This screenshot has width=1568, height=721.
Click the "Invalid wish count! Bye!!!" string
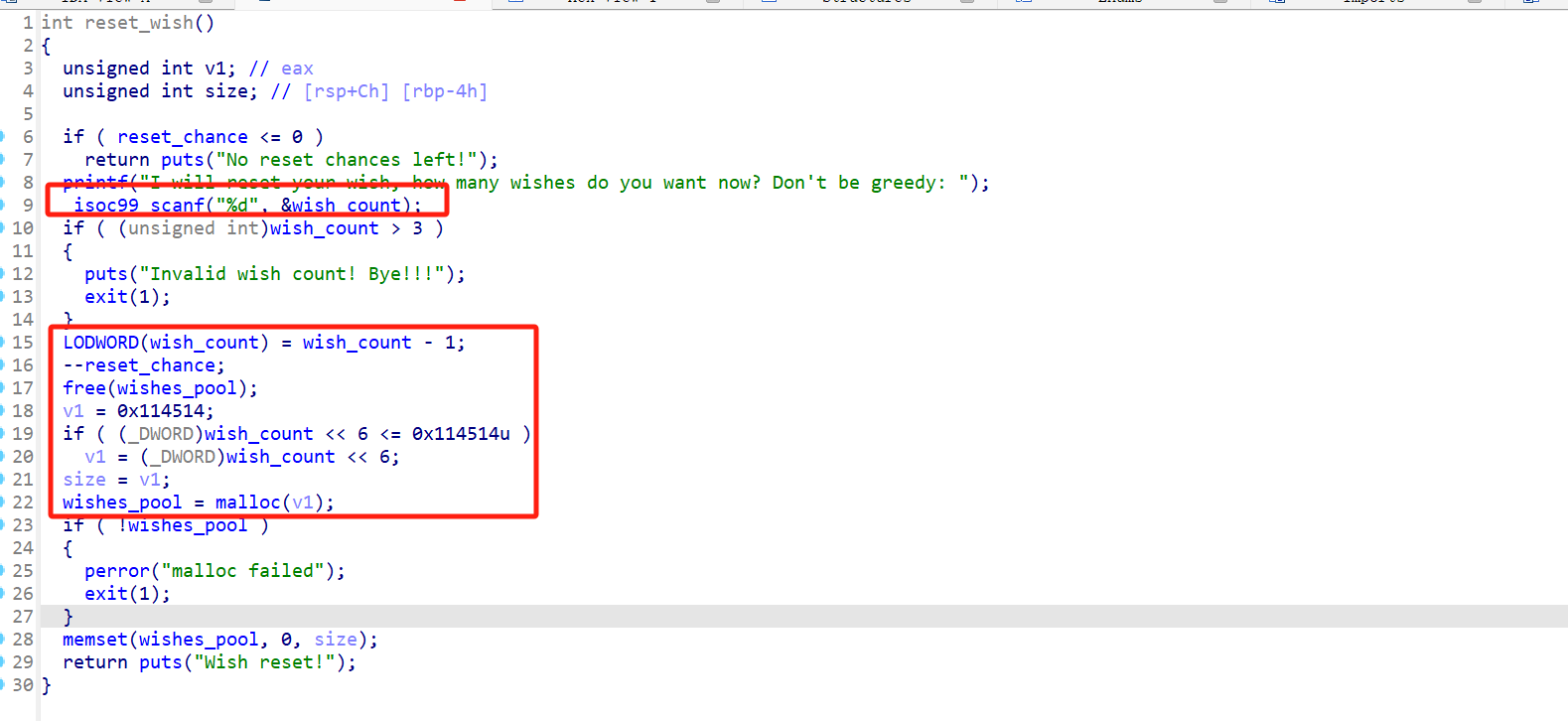[292, 274]
